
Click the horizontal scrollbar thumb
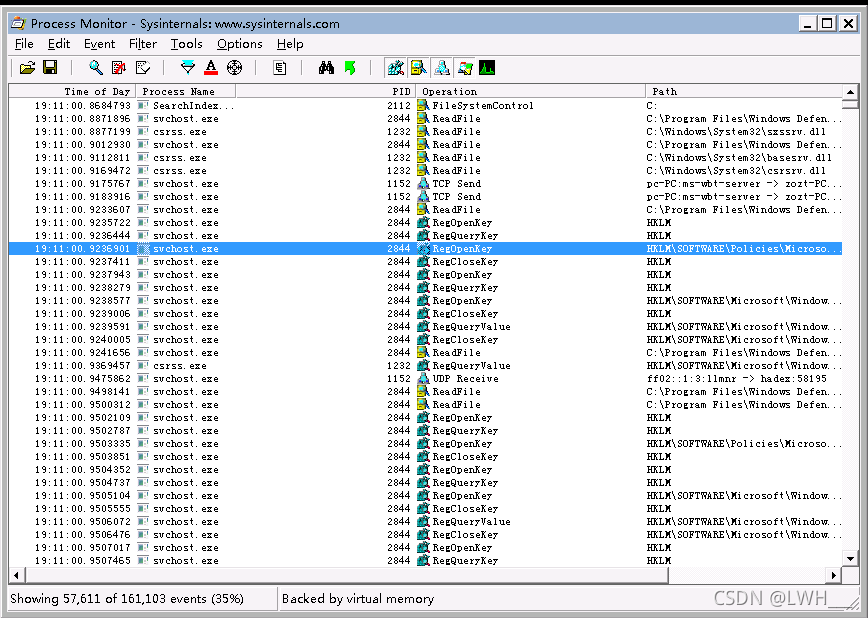[x=347, y=575]
